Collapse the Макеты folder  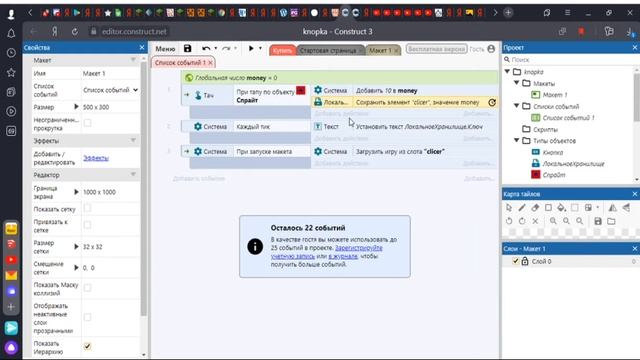pos(517,83)
